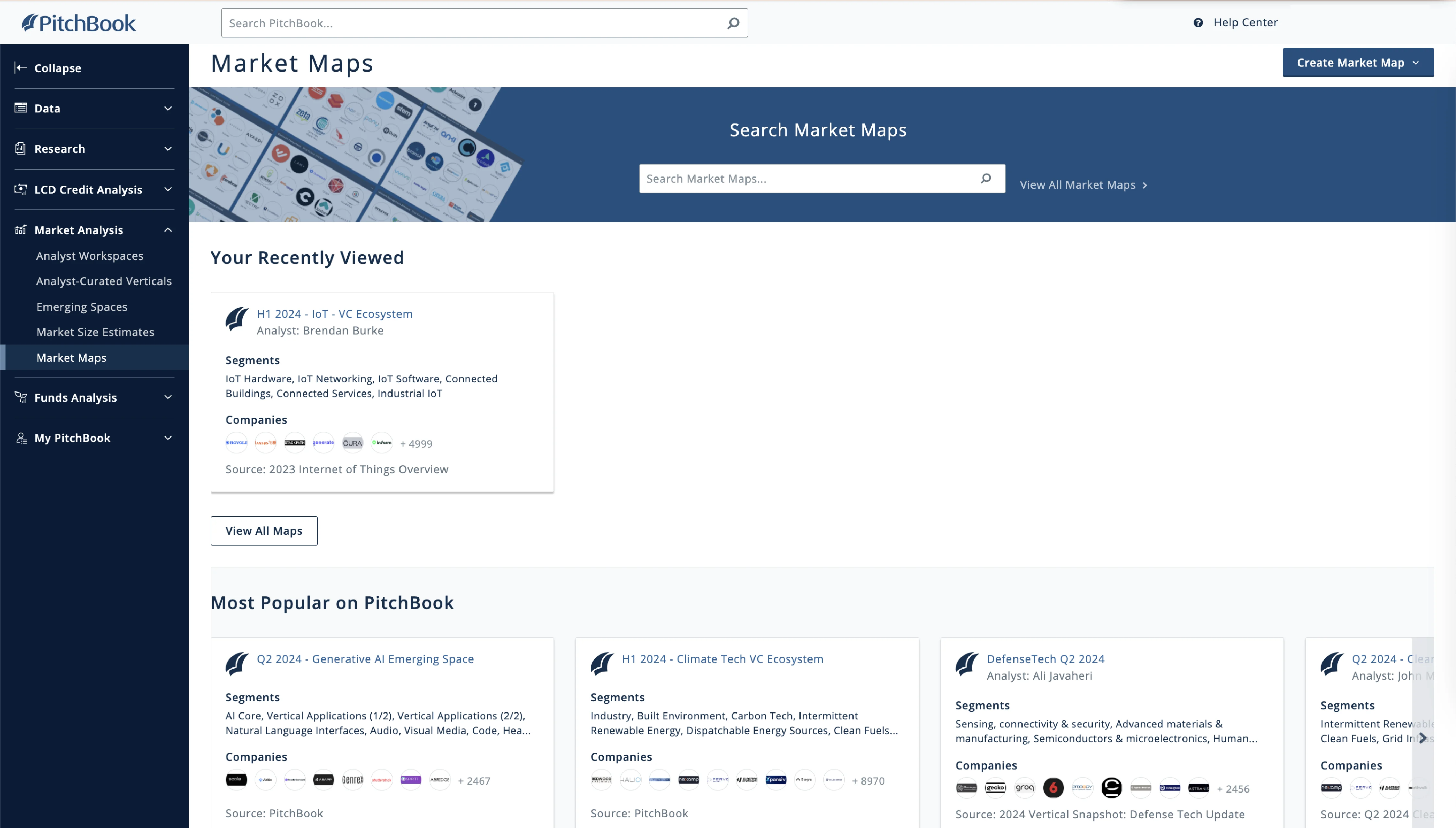Screen dimensions: 1456x828
Task: Click logo icon on Climate Tech card
Action: 602,663
